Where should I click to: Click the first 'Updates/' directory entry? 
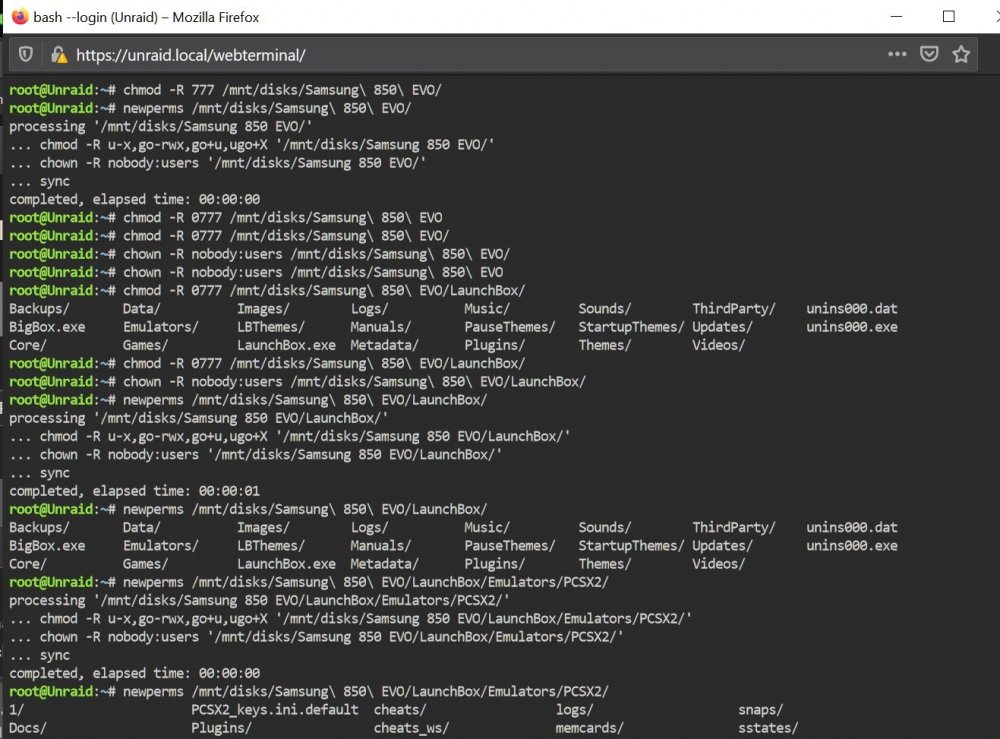(722, 327)
